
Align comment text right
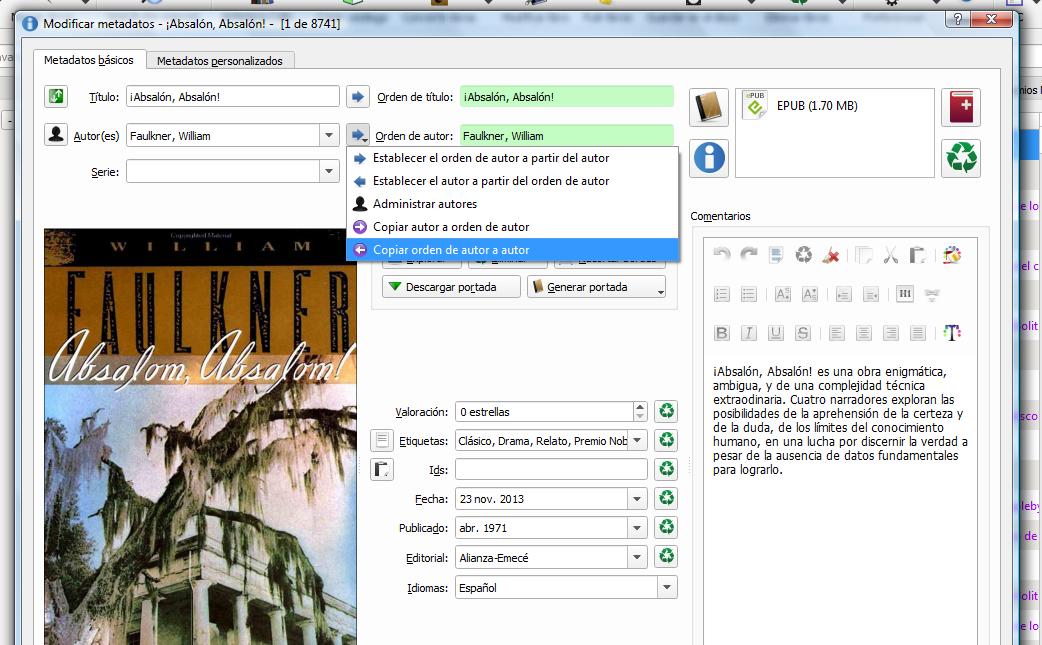pos(890,333)
